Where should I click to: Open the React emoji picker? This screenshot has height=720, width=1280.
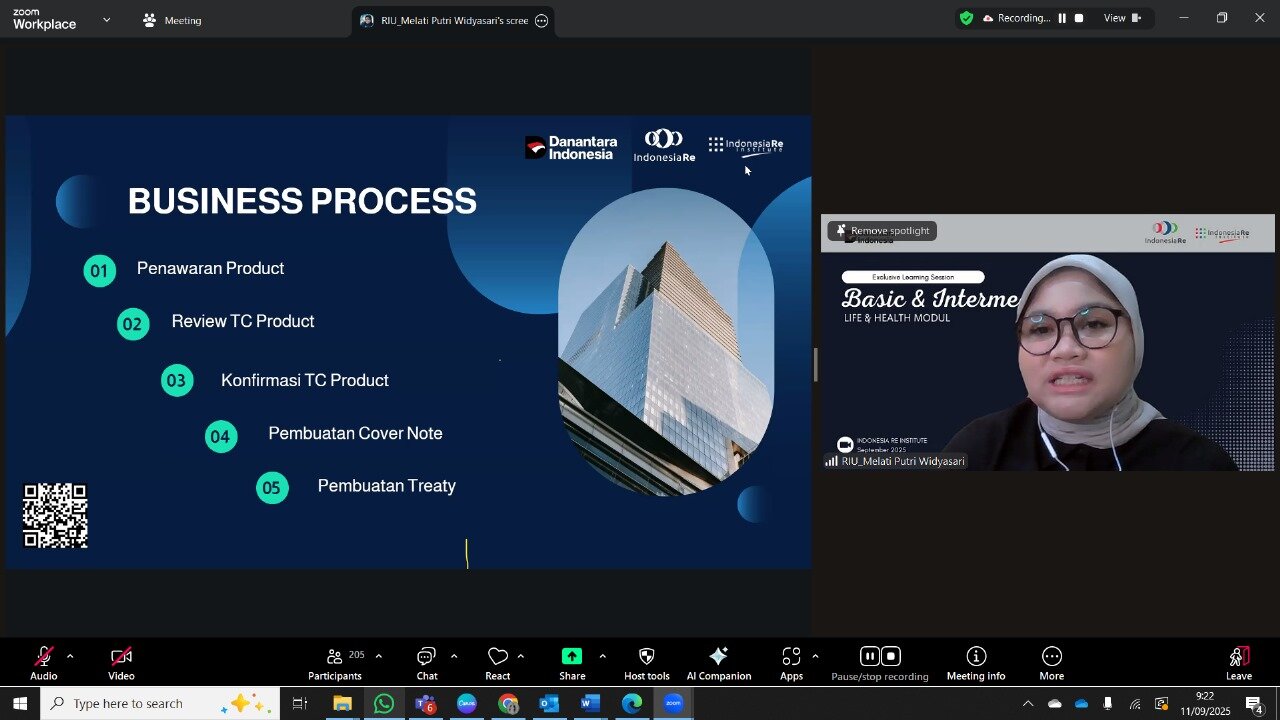click(x=498, y=663)
